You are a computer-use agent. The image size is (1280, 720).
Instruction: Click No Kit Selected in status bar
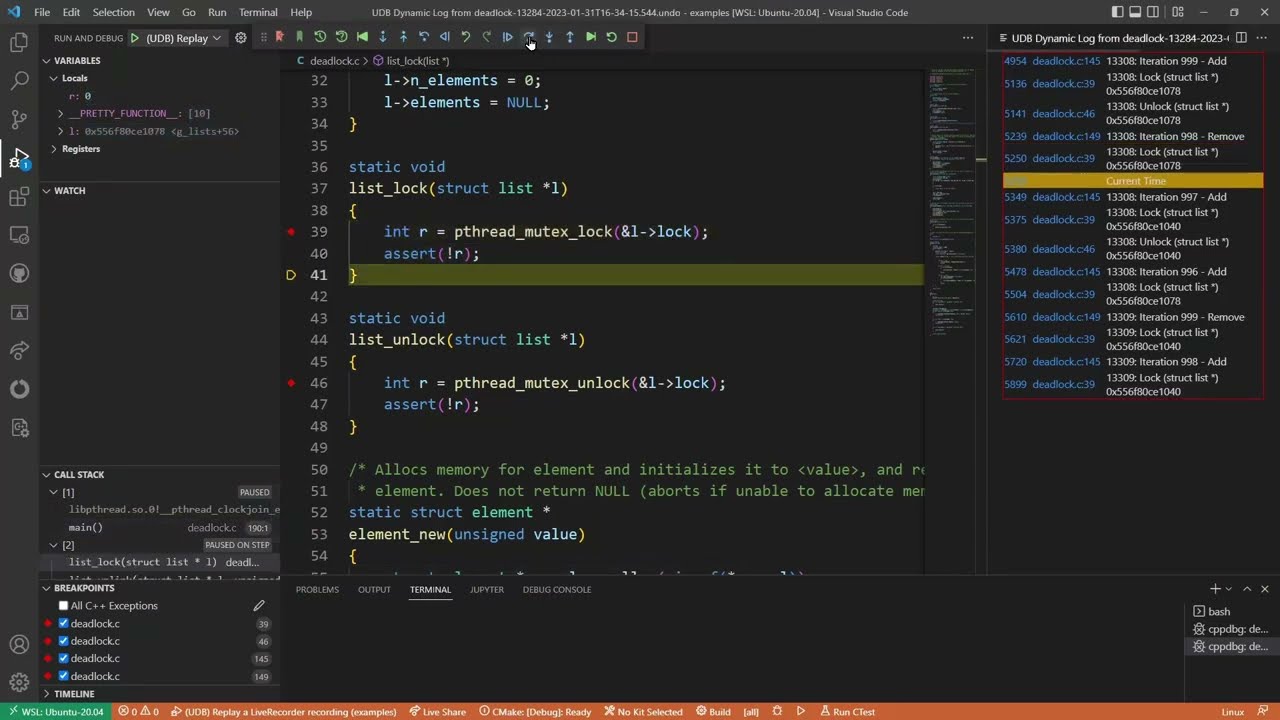click(642, 712)
